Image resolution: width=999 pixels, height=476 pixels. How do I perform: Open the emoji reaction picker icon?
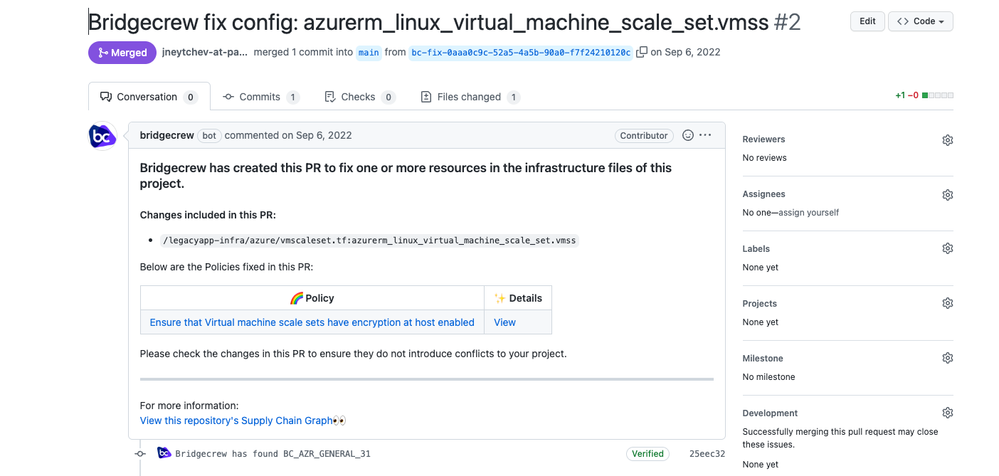(688, 135)
